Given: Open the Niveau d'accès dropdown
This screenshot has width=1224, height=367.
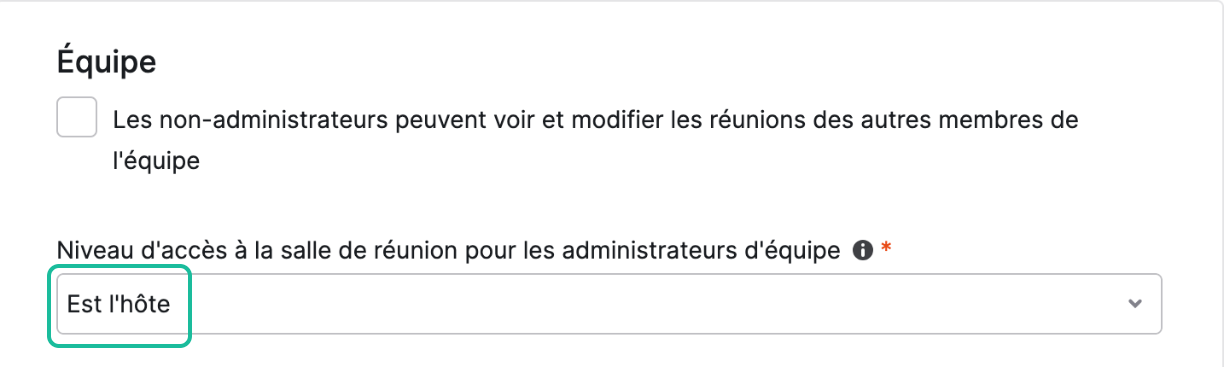Looking at the screenshot, I should (609, 303).
